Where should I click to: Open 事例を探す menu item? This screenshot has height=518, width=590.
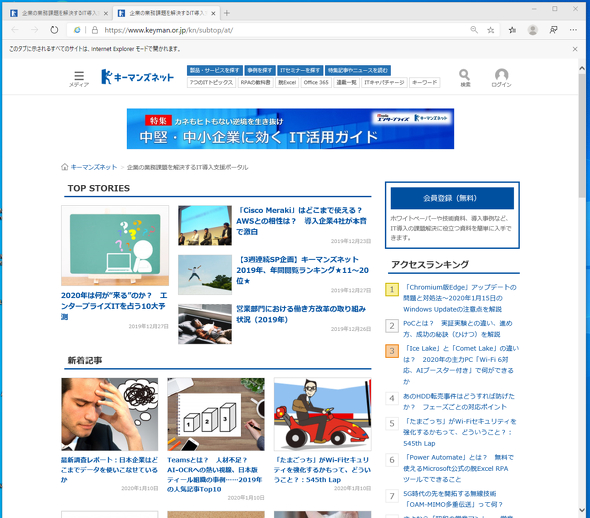pos(260,70)
